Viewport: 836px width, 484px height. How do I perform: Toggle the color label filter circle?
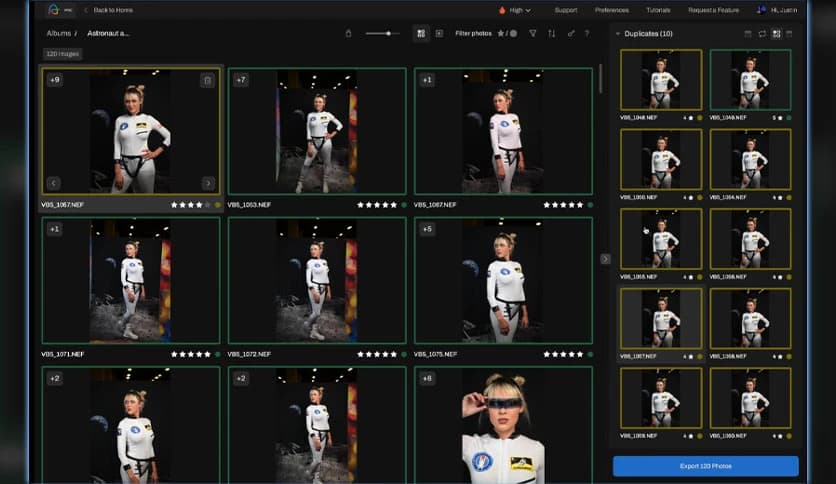(x=513, y=33)
